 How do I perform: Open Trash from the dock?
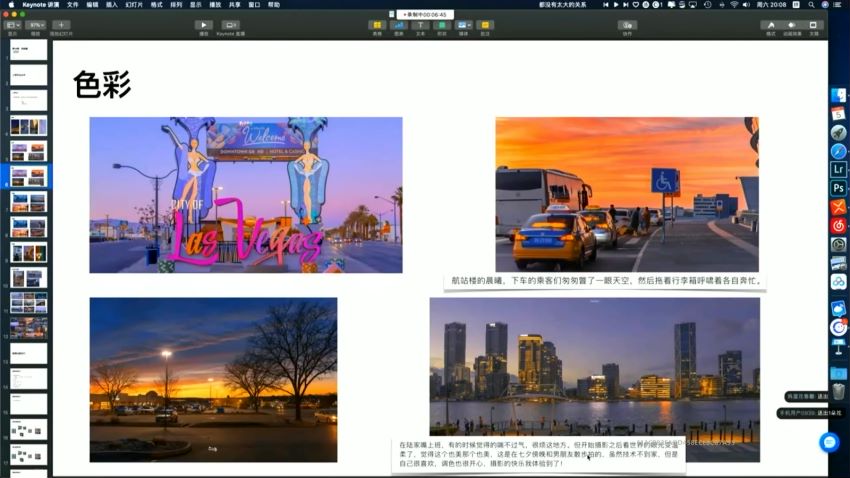click(x=838, y=391)
